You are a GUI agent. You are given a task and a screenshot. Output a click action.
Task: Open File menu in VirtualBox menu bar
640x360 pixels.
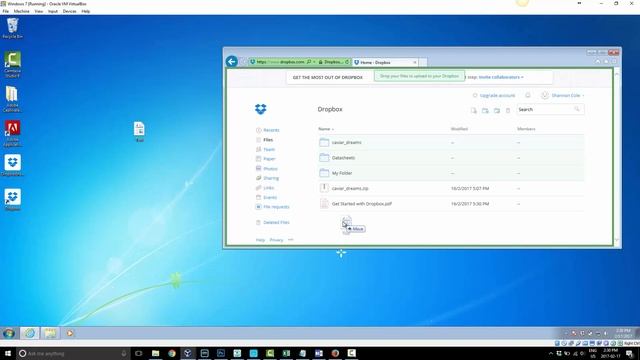6,11
